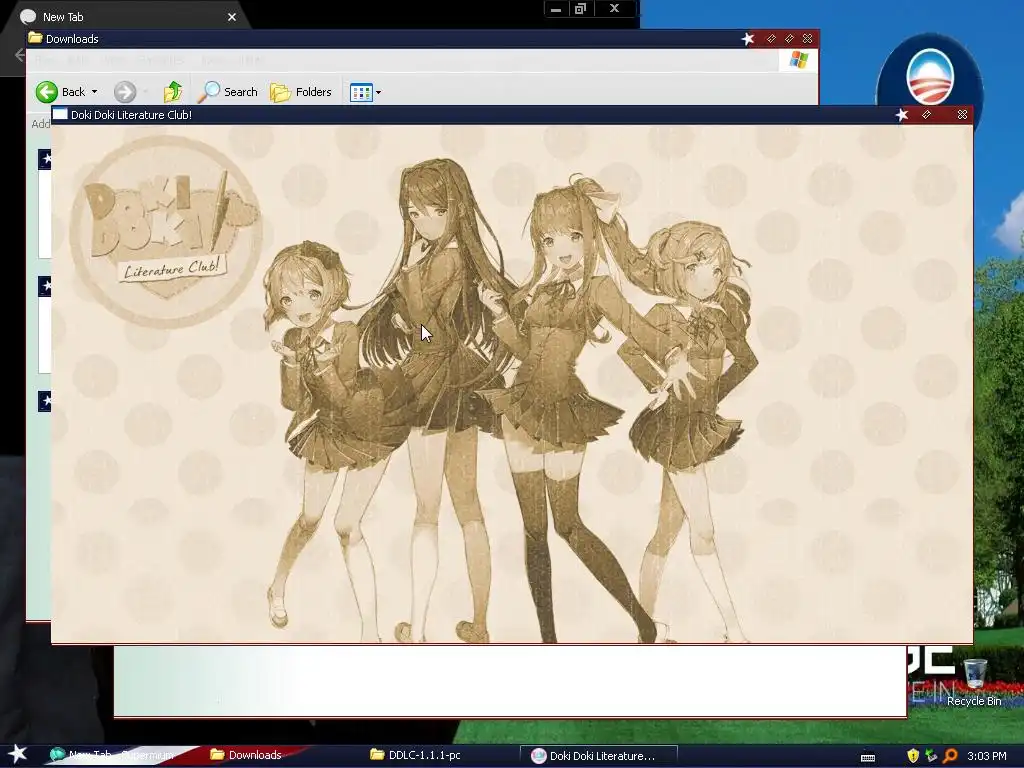
Task: Click the network connection tray icon
Action: [931, 756]
